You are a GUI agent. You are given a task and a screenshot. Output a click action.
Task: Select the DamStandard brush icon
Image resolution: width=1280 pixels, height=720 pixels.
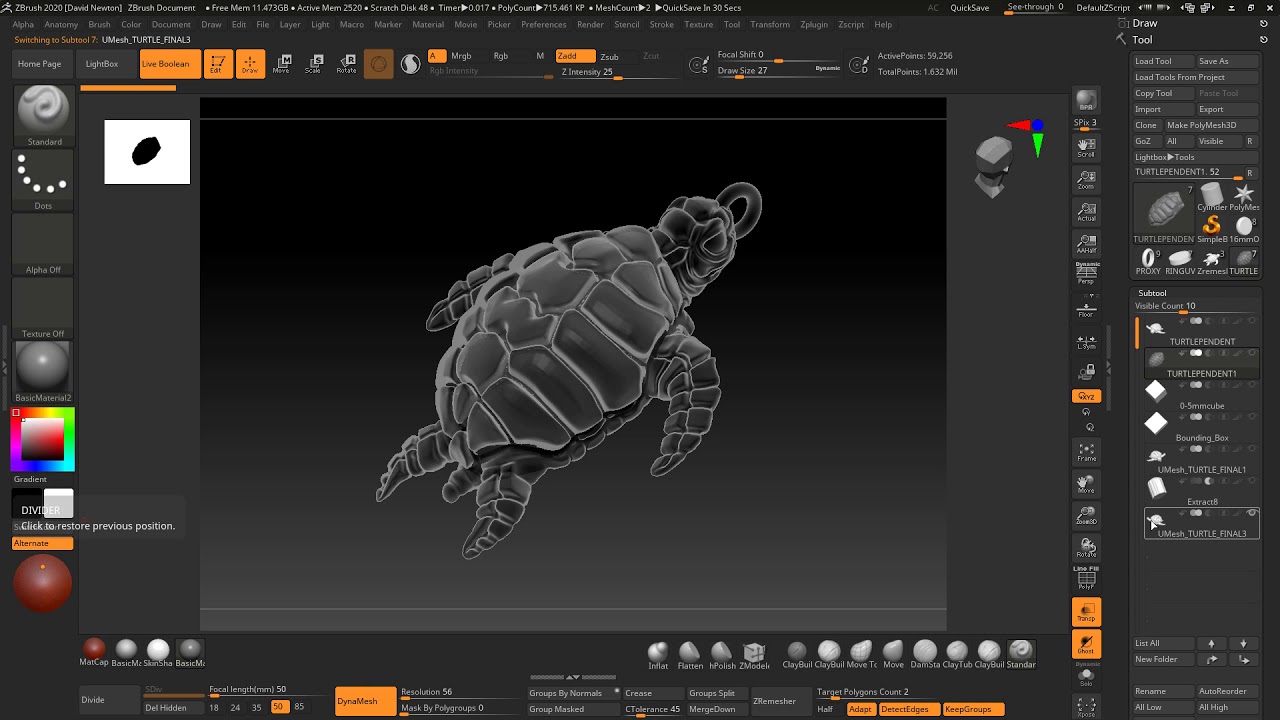[x=925, y=654]
